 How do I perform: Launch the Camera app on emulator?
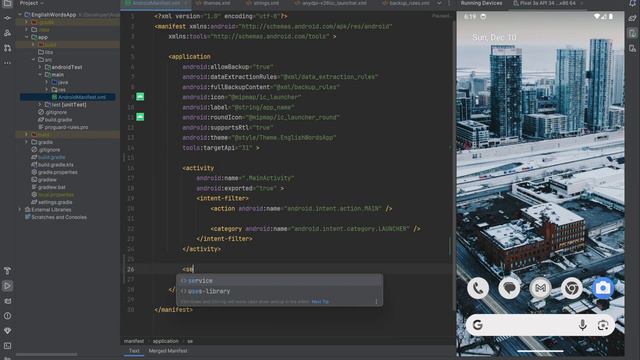click(602, 288)
